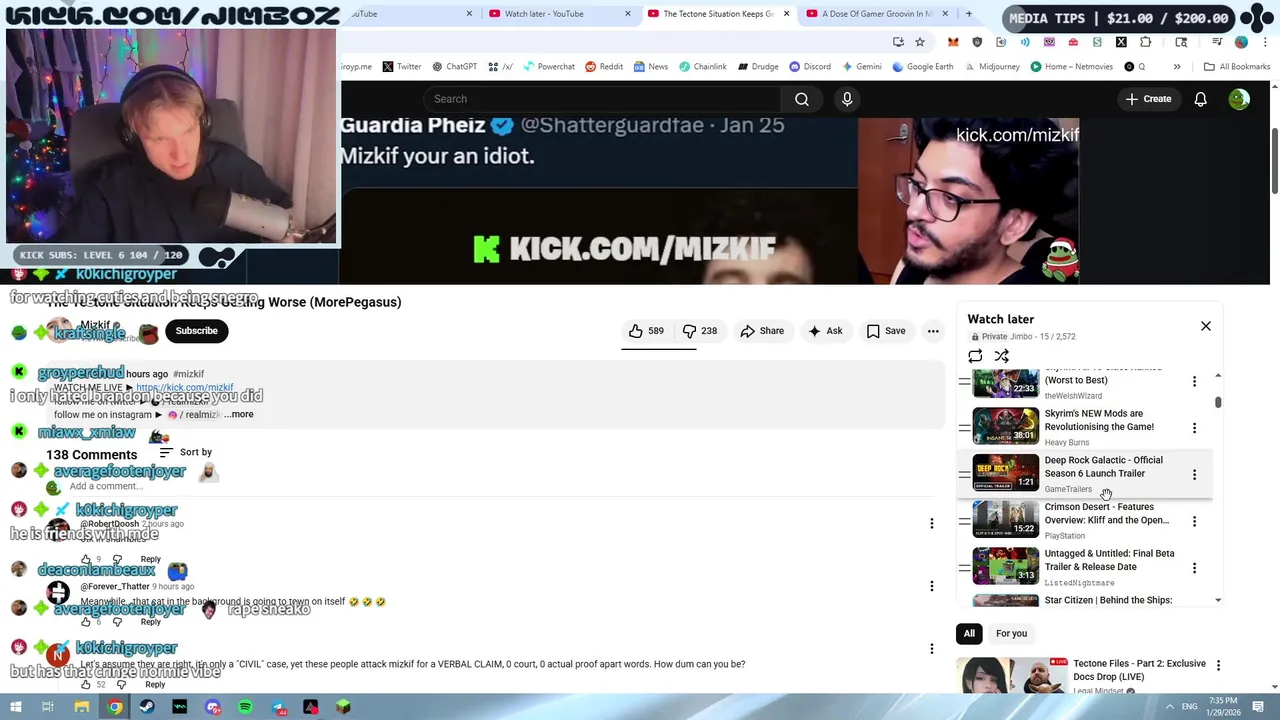This screenshot has width=1280, height=720.
Task: Open the All Bookmarks folder
Action: 1237,67
